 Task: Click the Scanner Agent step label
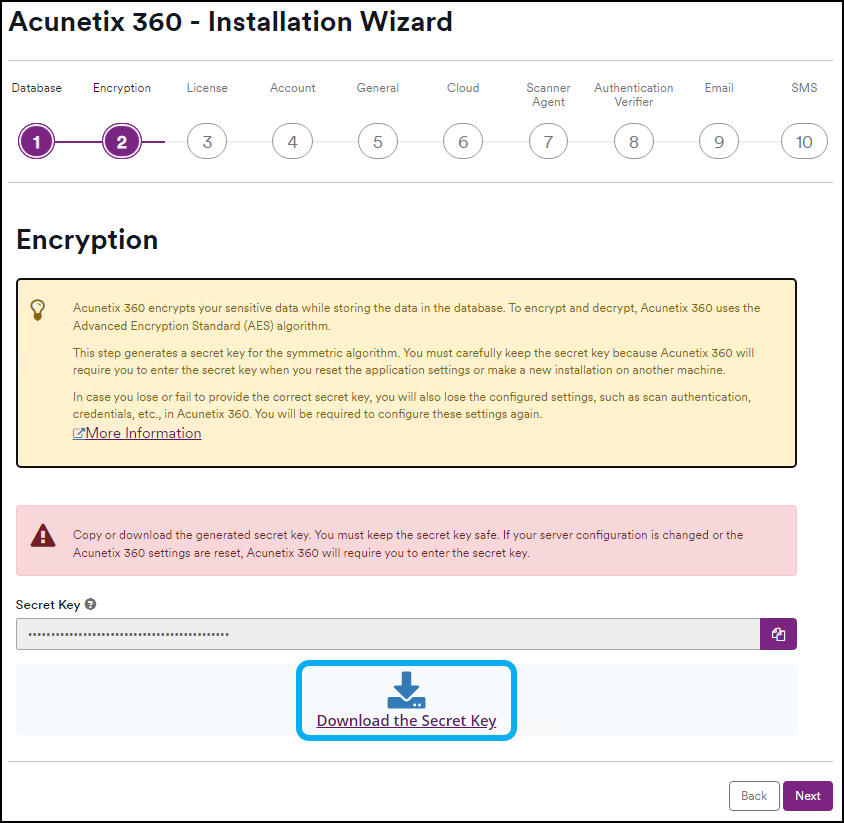tap(548, 95)
